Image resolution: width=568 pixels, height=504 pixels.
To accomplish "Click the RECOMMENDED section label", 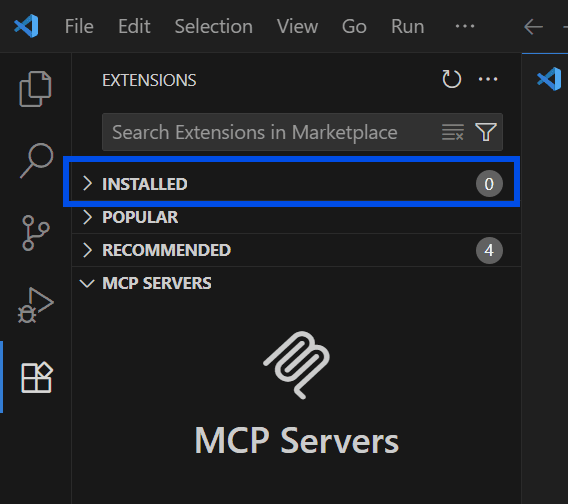I will tap(166, 250).
